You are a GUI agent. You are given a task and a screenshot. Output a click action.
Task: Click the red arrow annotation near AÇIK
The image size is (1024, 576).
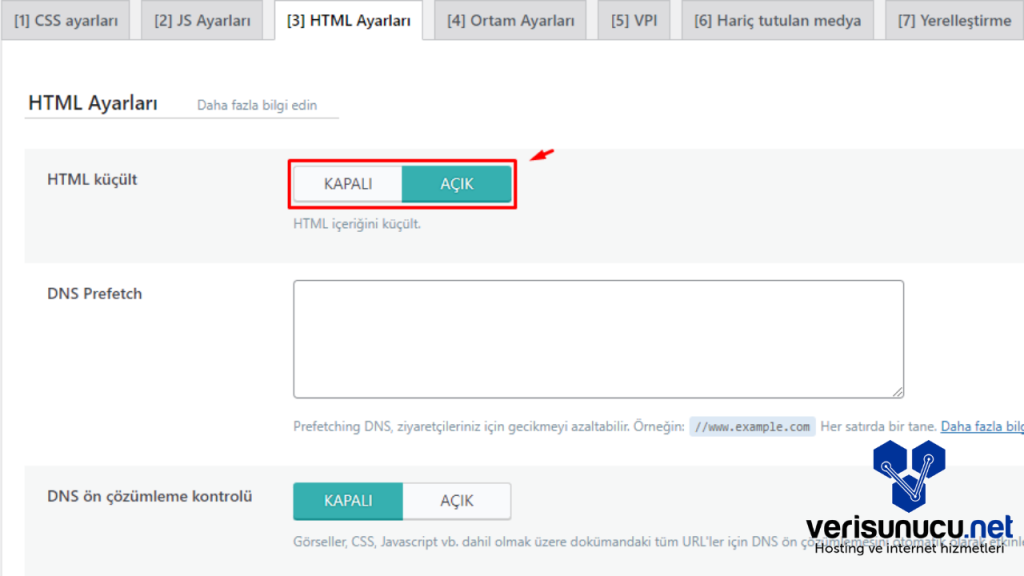pos(541,155)
